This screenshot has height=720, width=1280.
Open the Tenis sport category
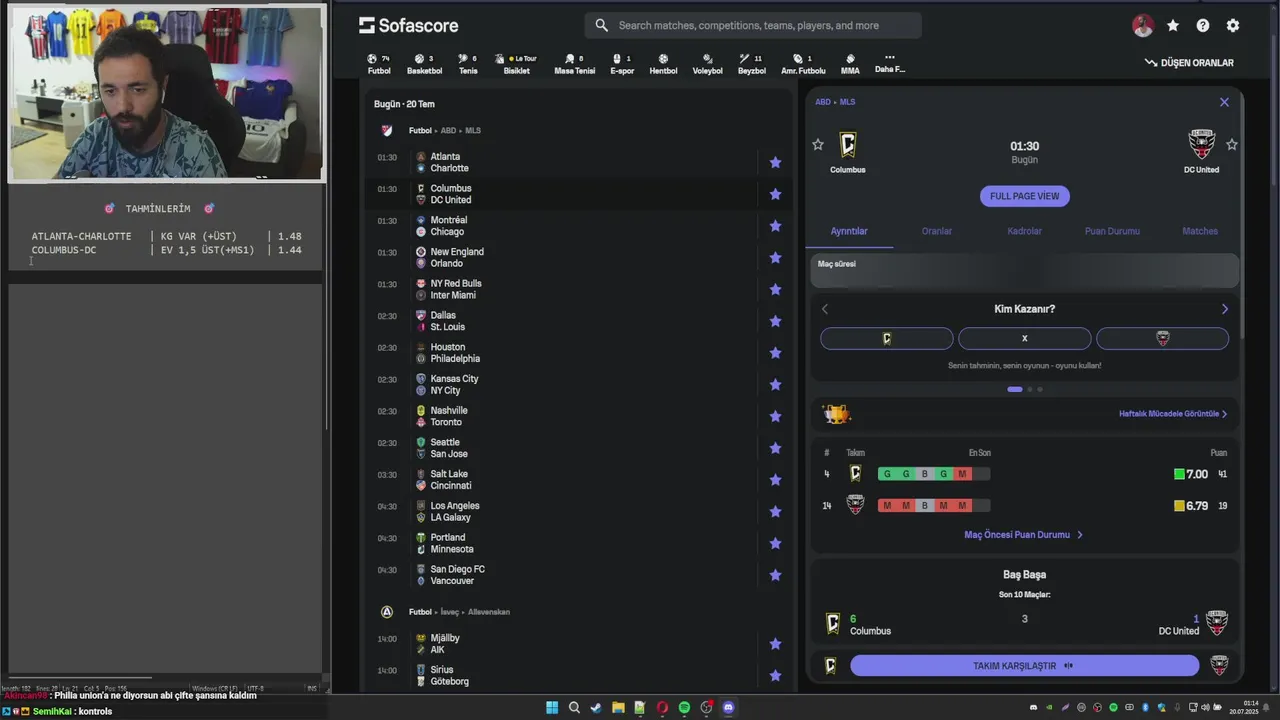468,64
